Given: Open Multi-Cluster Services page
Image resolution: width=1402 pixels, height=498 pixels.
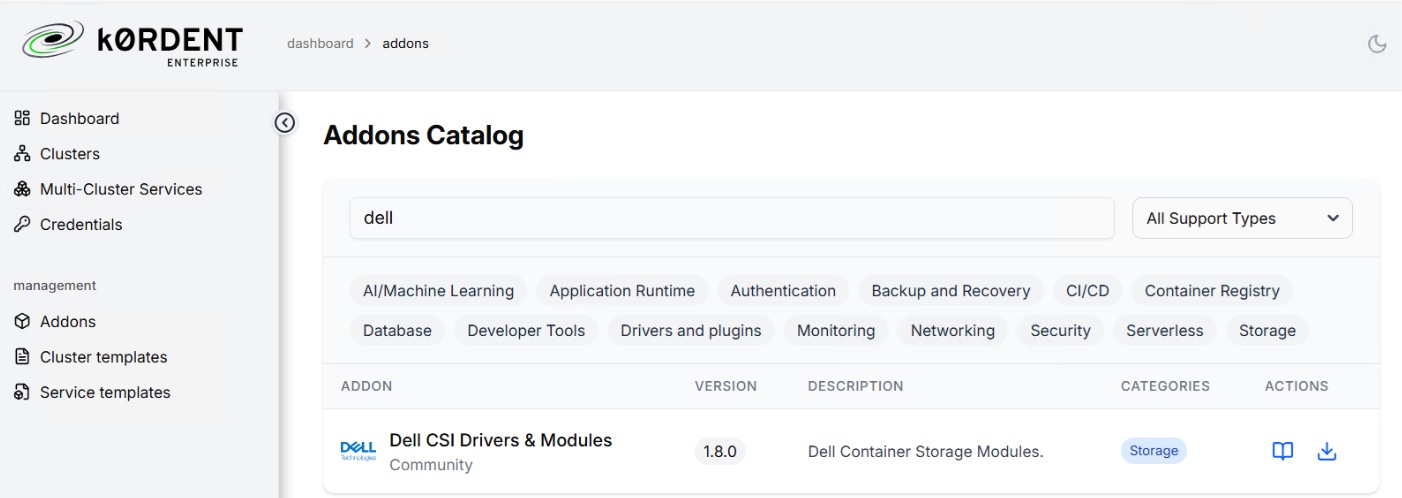Looking at the screenshot, I should [120, 189].
